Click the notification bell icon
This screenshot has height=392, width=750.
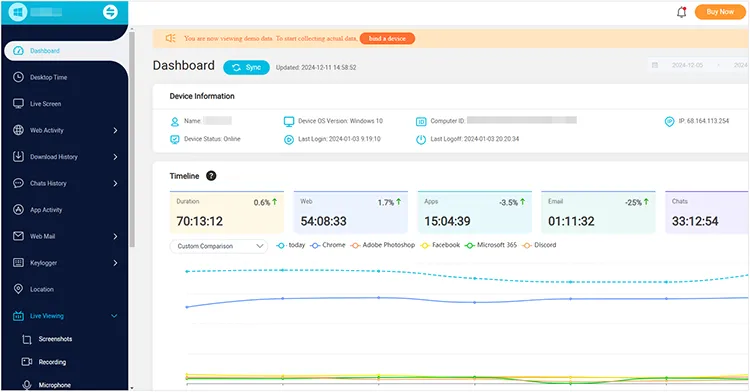coord(682,12)
